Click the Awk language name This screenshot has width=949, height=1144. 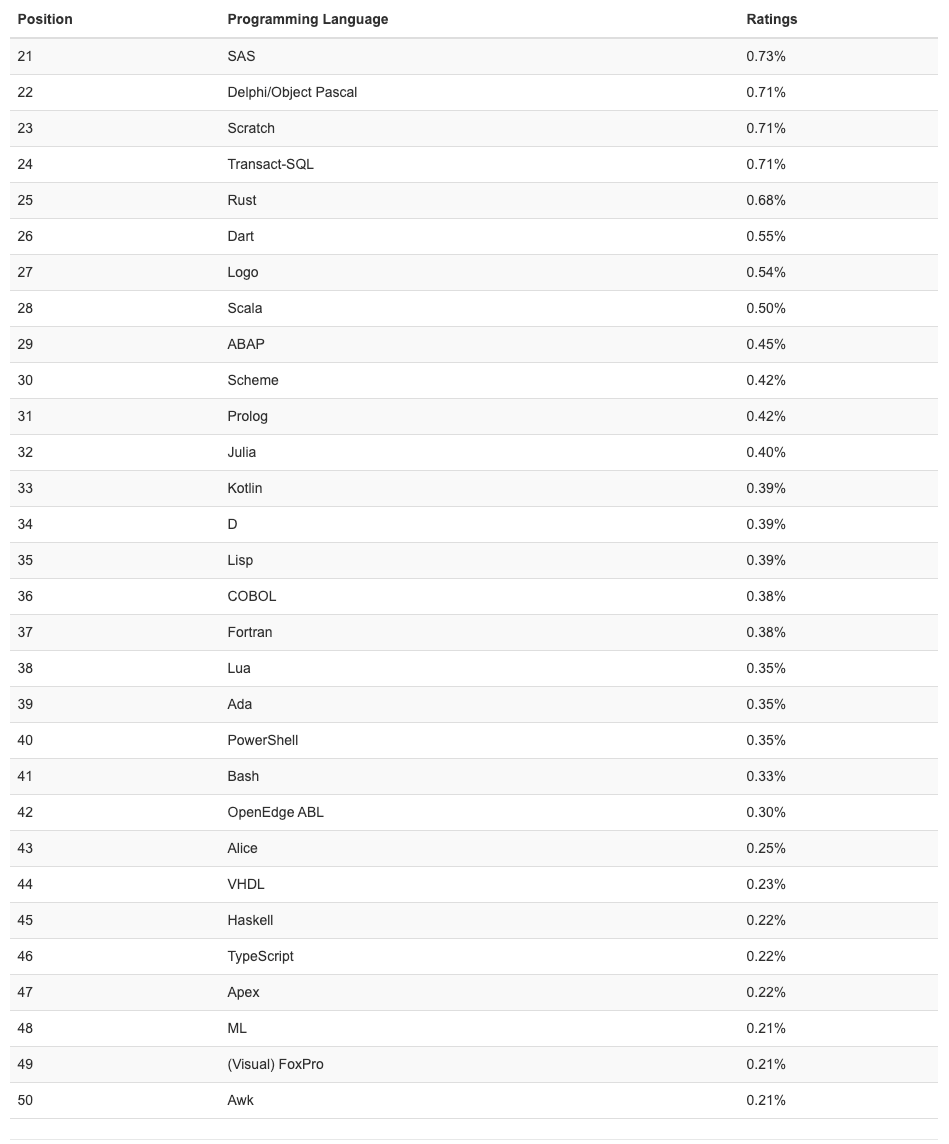(x=240, y=1100)
